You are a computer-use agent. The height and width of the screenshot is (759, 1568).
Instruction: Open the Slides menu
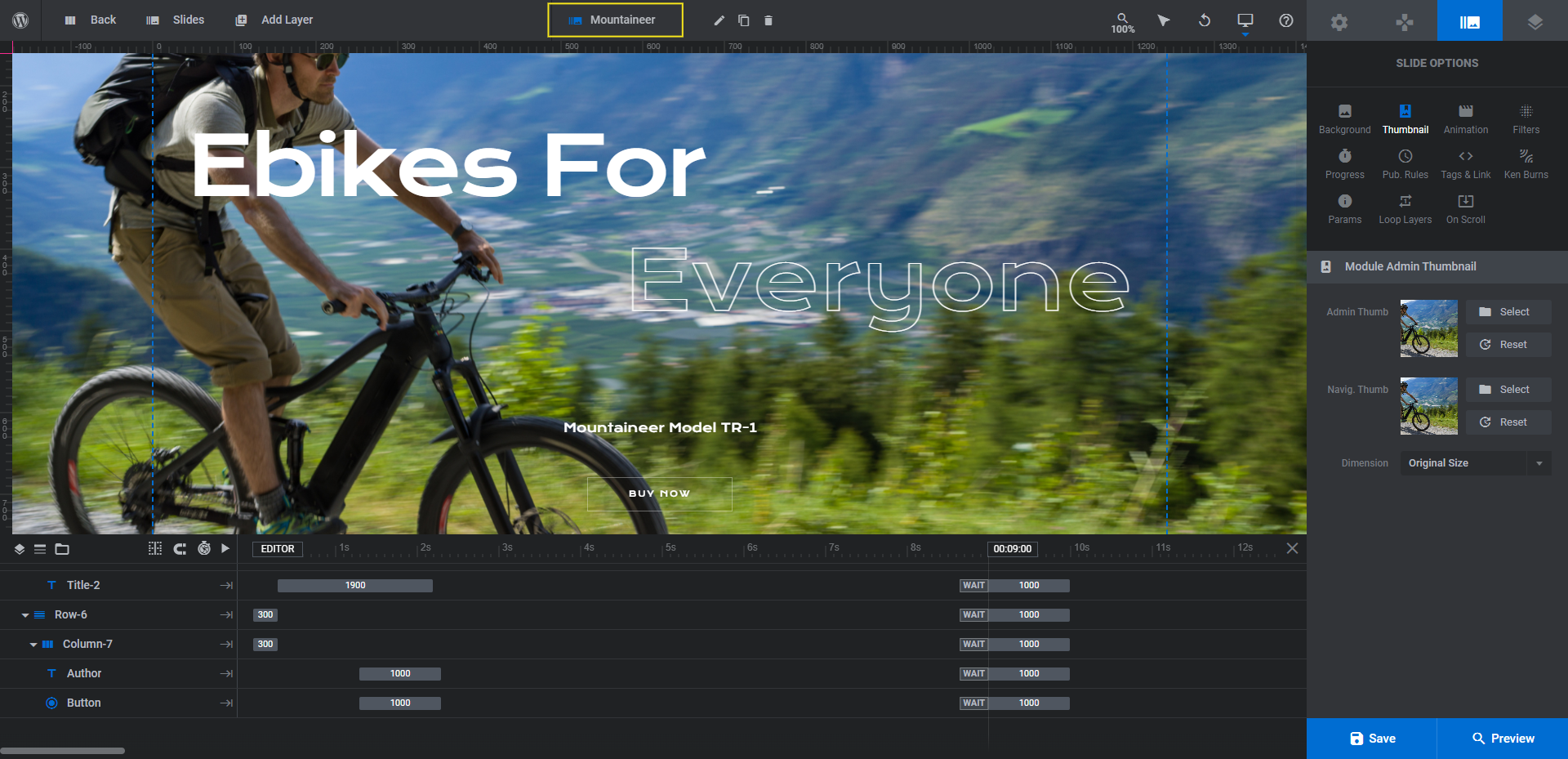(175, 20)
